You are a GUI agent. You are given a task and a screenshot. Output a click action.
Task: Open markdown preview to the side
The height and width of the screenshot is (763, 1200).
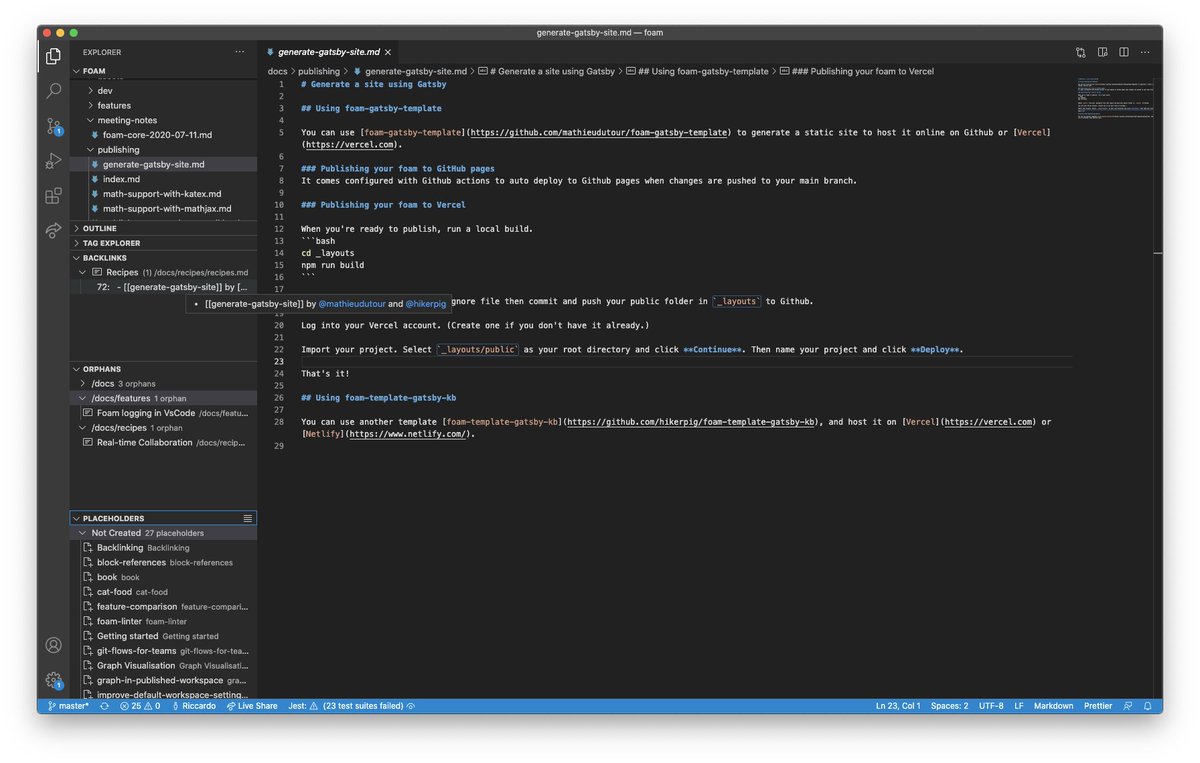point(1103,52)
